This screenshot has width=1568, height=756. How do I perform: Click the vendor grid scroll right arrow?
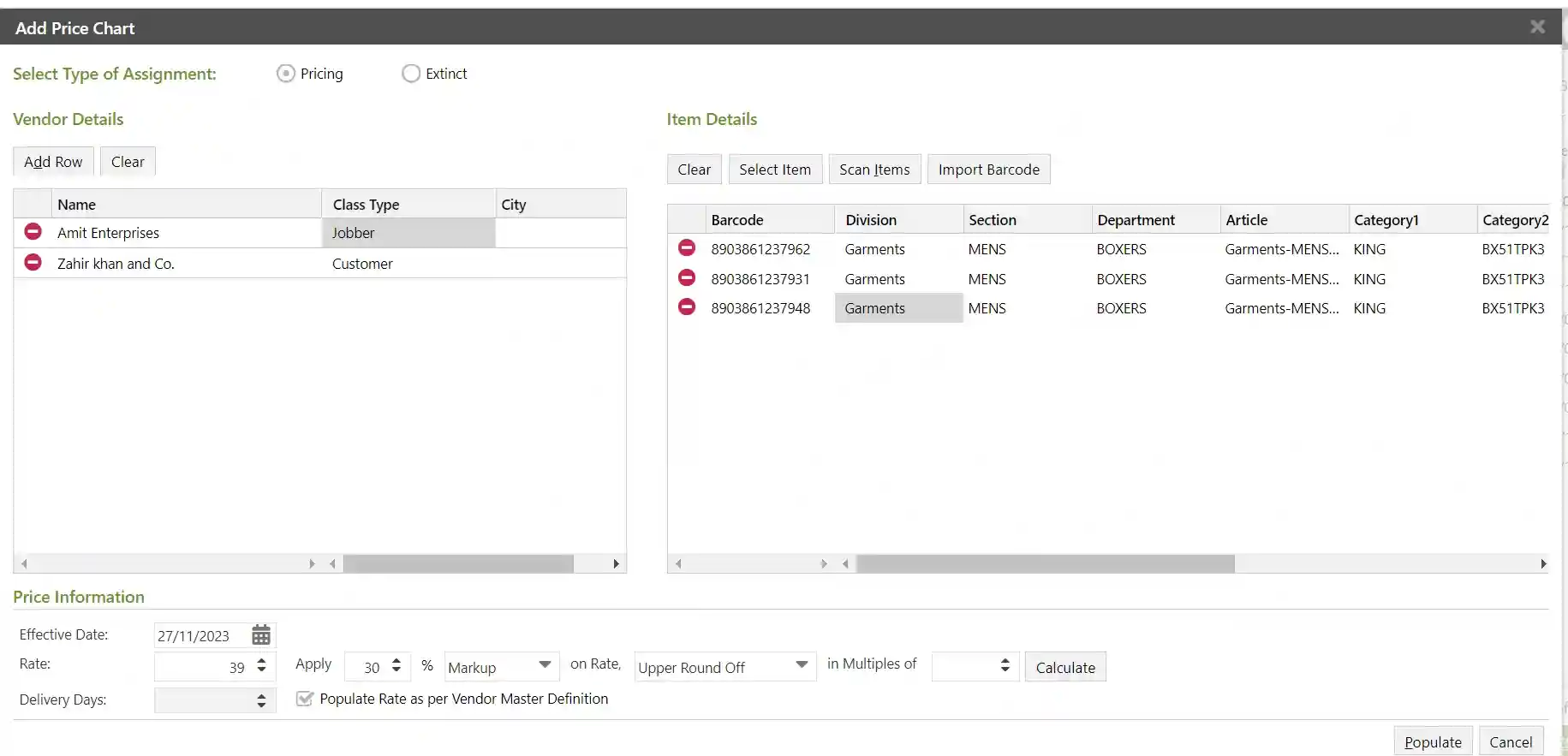(616, 563)
